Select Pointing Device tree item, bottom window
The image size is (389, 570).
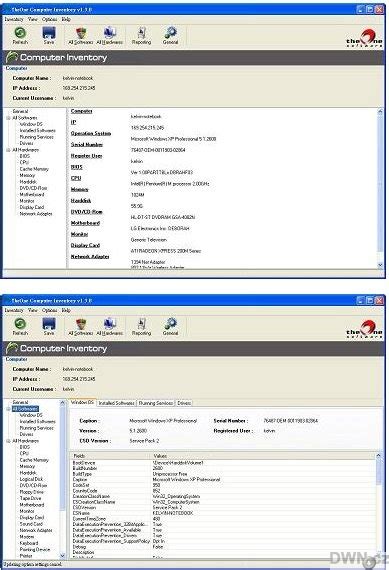[x=35, y=550]
